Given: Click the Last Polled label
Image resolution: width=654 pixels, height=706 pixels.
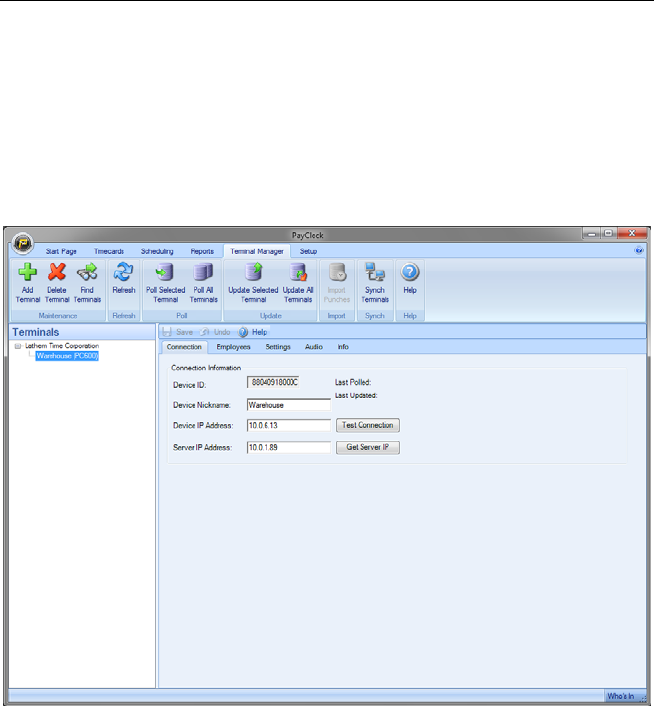Looking at the screenshot, I should [353, 382].
